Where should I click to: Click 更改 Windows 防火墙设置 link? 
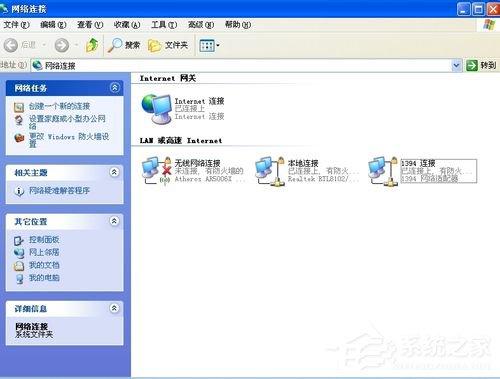pos(69,140)
